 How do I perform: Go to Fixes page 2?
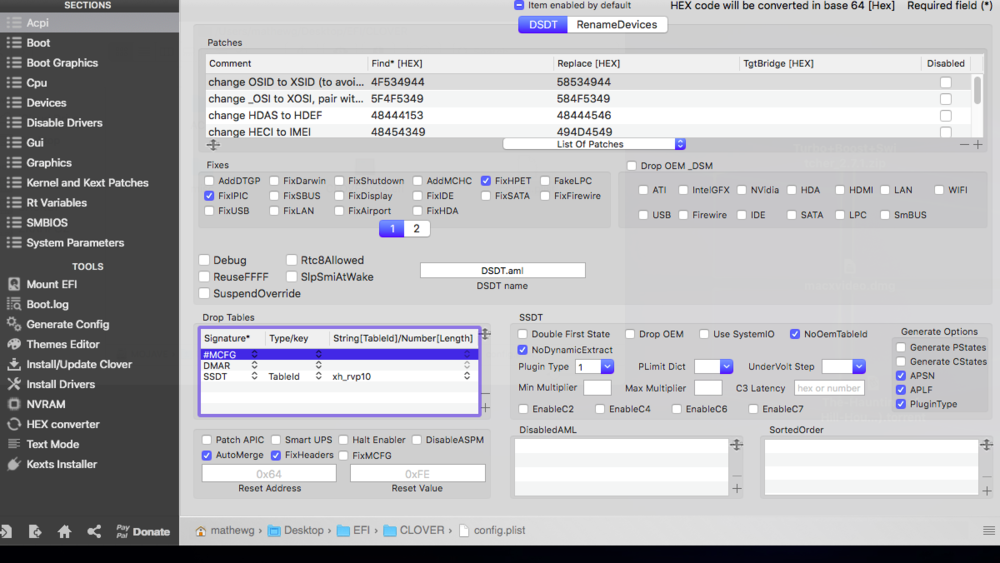point(416,229)
